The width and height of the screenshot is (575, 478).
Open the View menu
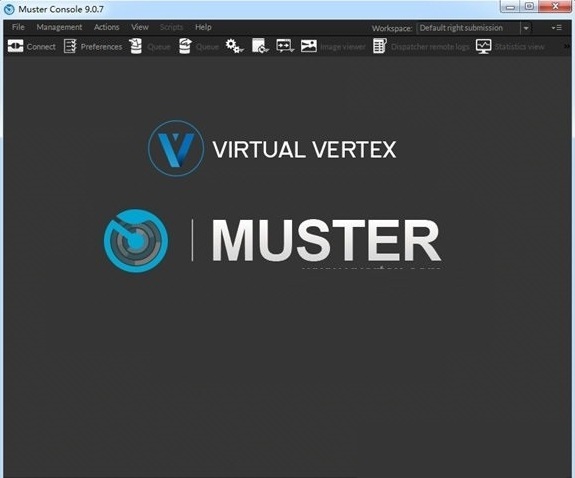click(140, 27)
